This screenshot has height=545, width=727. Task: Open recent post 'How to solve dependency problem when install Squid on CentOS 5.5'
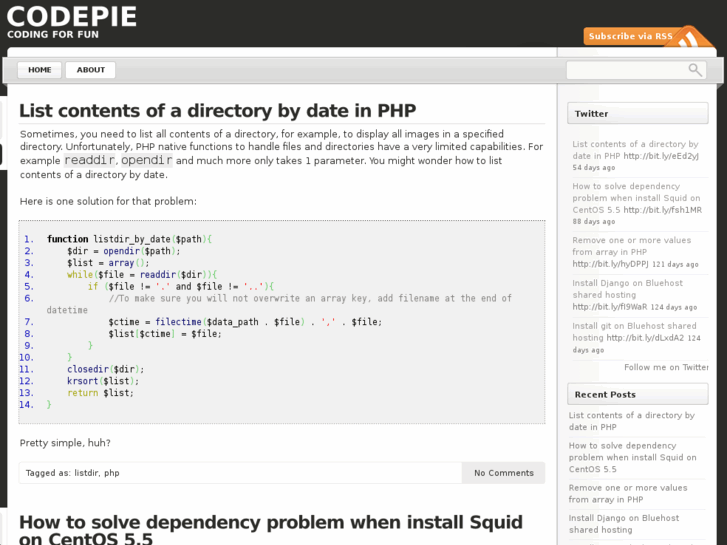click(x=632, y=457)
